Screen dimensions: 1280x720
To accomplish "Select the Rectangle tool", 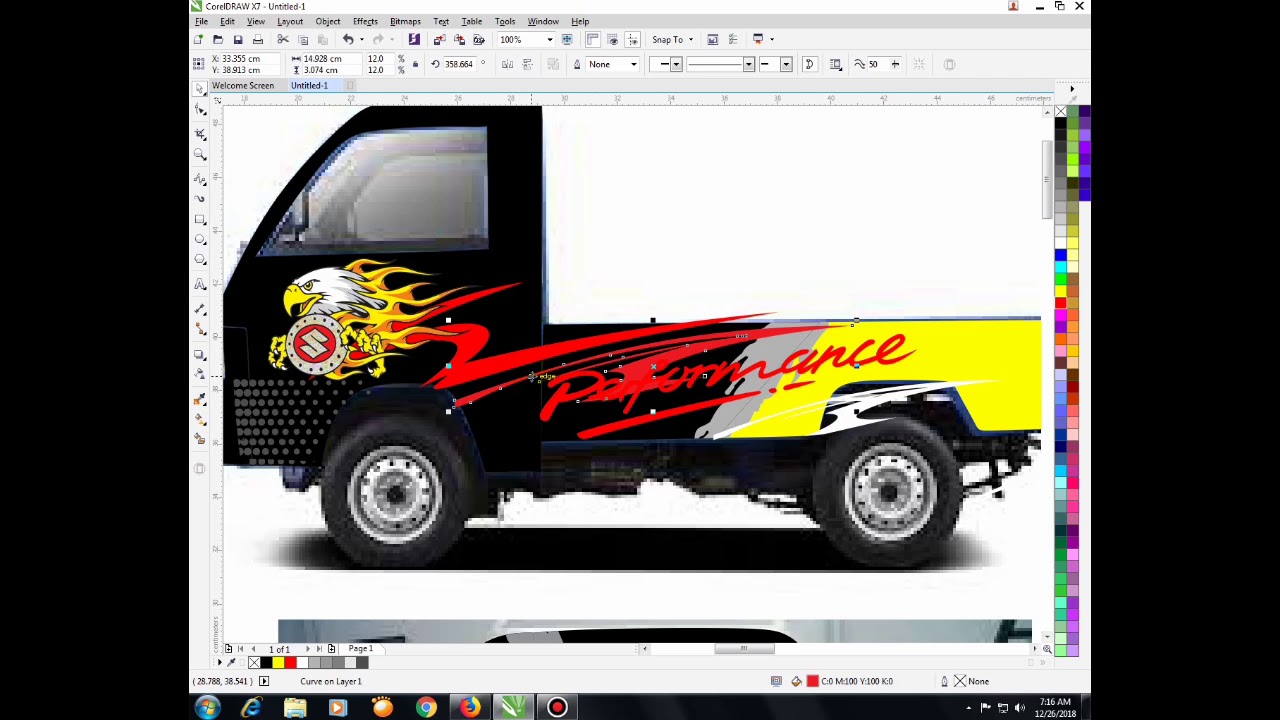I will [200, 219].
